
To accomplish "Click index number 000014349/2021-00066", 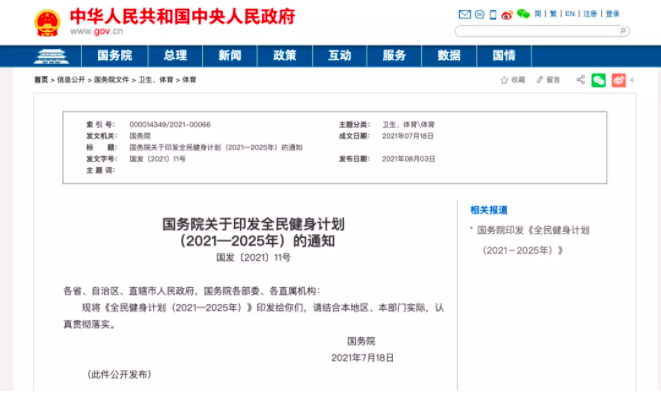I will pos(170,124).
